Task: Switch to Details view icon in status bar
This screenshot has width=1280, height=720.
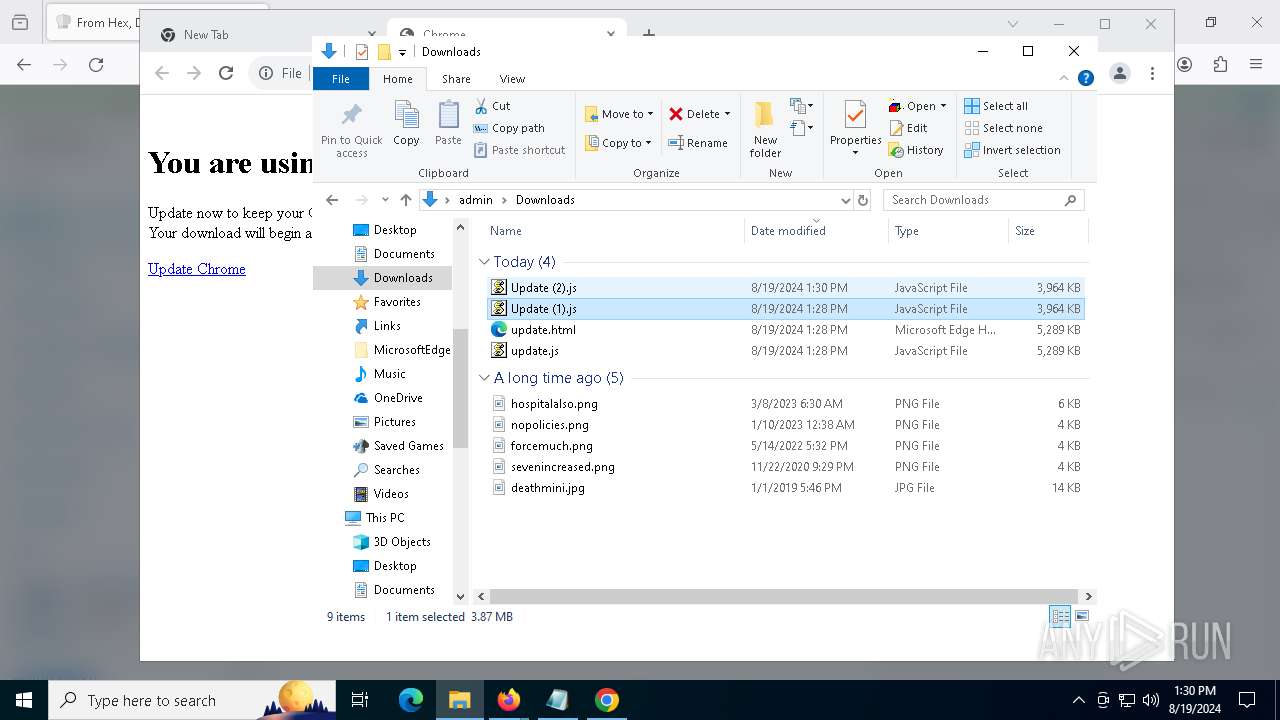Action: tap(1060, 617)
